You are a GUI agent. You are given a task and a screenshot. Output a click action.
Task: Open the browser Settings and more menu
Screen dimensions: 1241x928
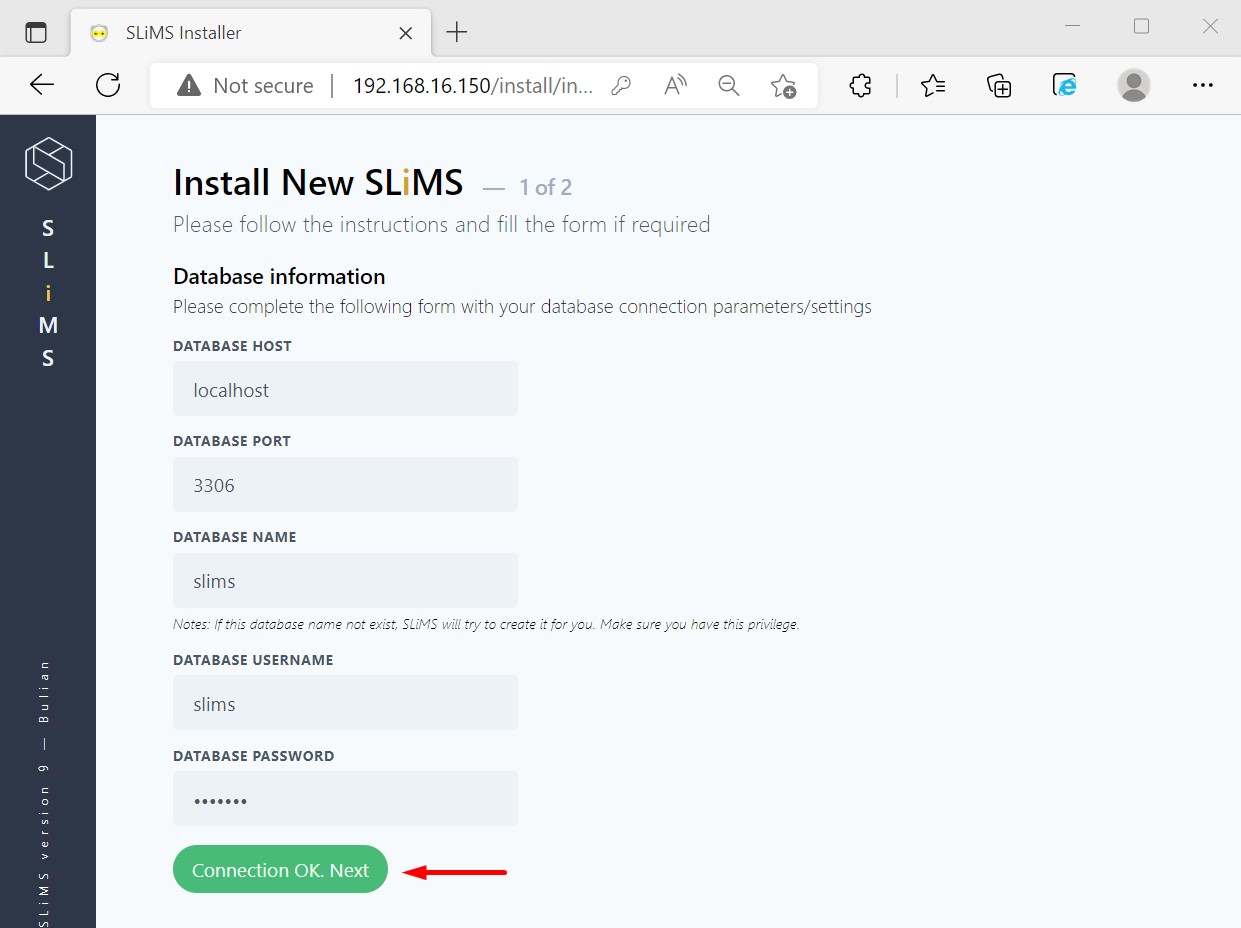[x=1202, y=86]
